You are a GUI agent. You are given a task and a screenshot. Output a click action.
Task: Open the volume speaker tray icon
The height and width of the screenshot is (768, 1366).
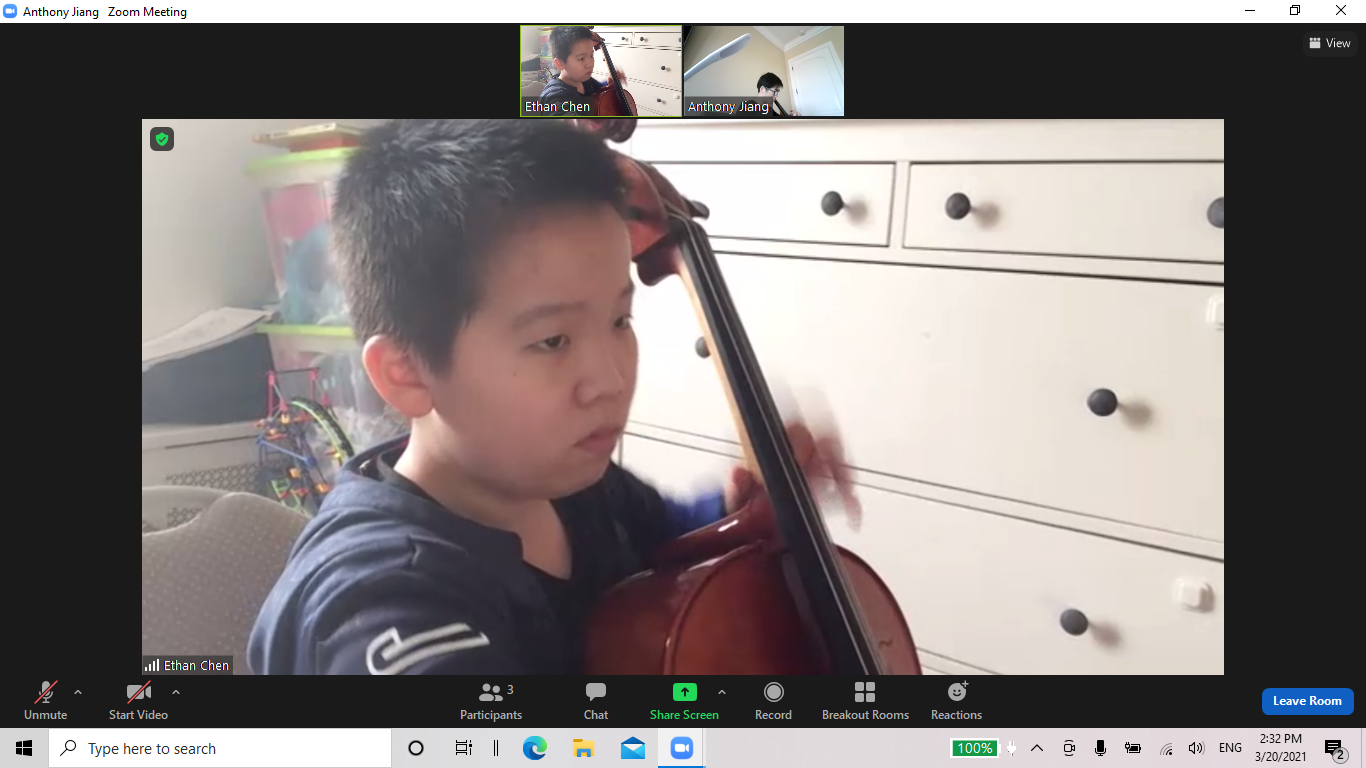tap(1196, 748)
